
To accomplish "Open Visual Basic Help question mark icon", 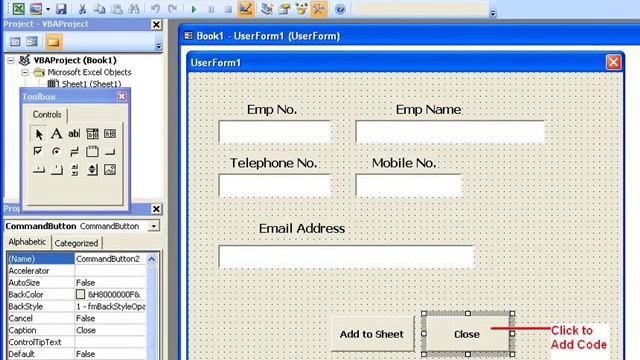I will (x=340, y=9).
